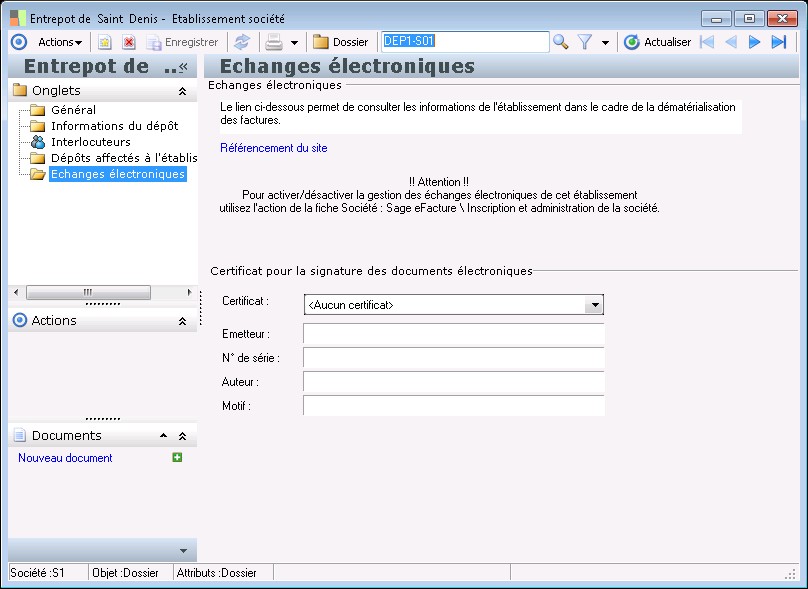This screenshot has height=589, width=808.
Task: Click the Actualiser button
Action: tap(658, 42)
